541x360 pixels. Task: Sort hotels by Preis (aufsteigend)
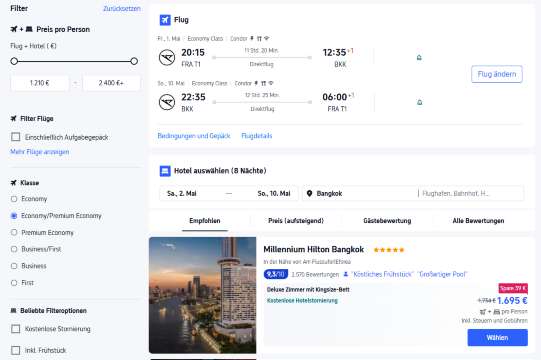point(296,221)
